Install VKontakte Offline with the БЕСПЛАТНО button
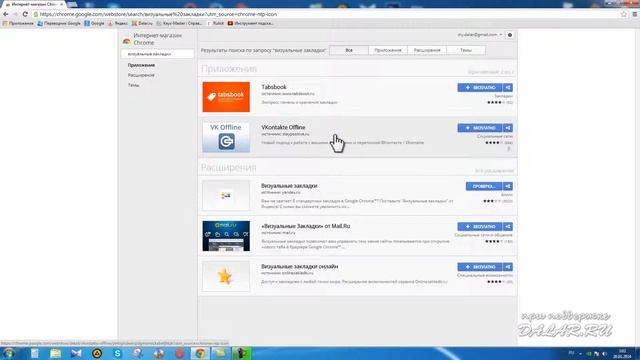 pos(480,128)
